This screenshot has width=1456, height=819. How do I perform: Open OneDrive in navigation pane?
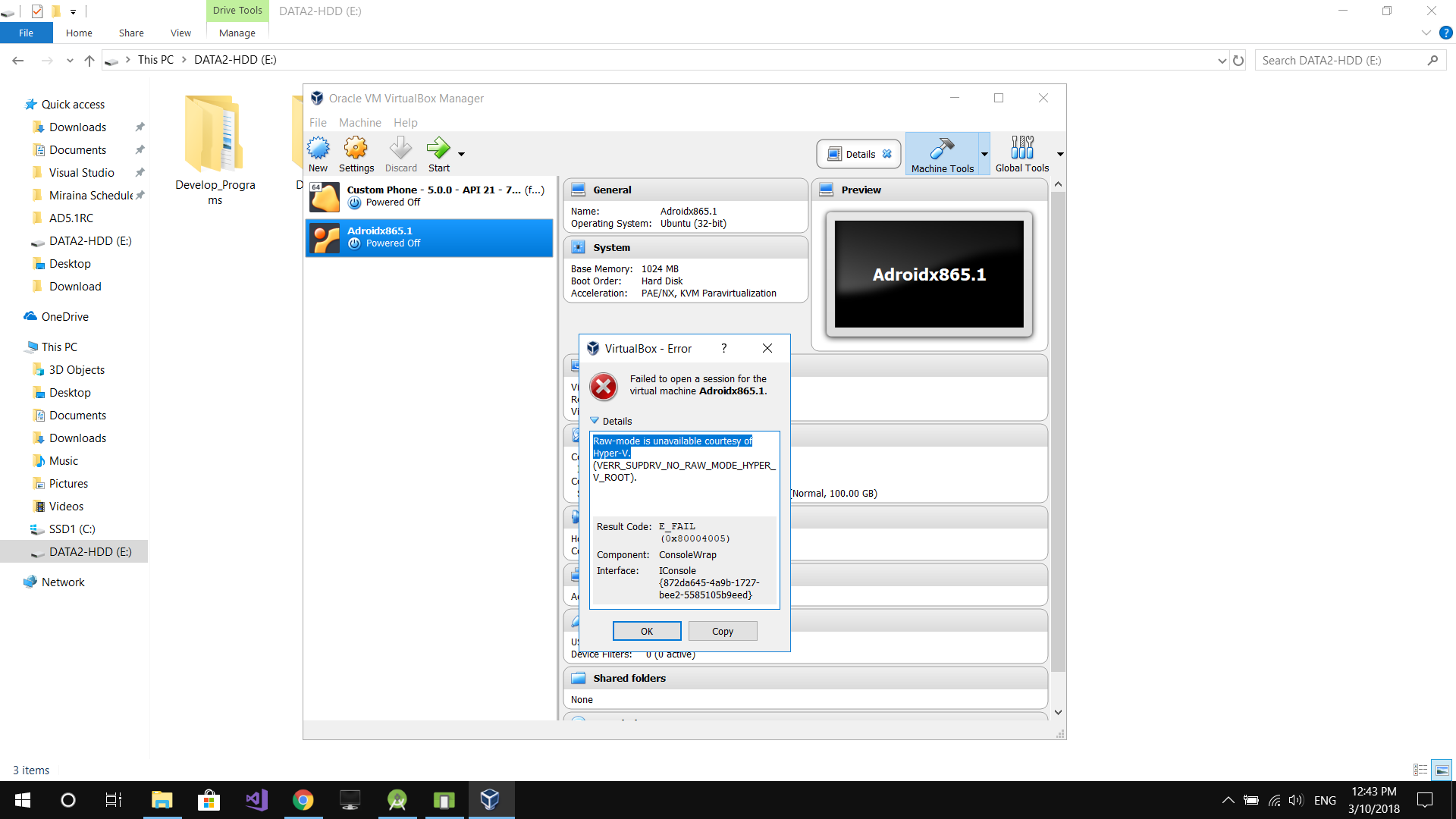pos(64,316)
